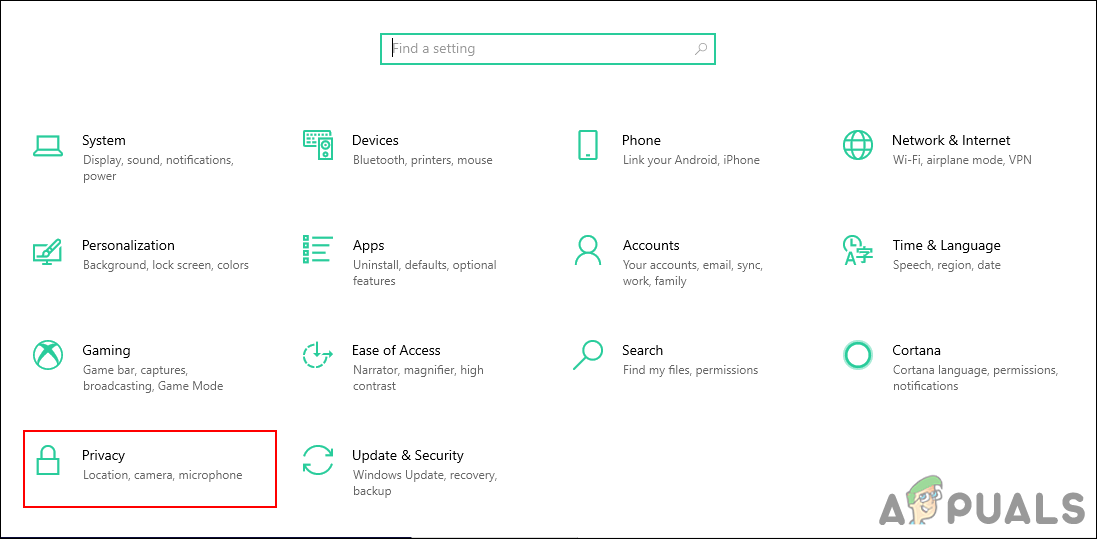Focus the Find a setting field
This screenshot has width=1097, height=539.
pos(548,49)
